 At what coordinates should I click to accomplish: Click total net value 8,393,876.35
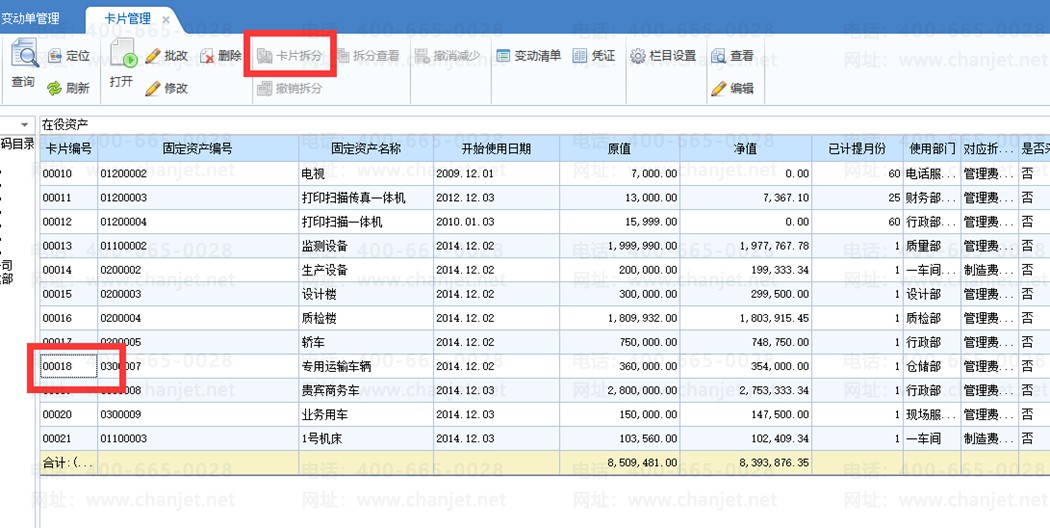pos(775,463)
